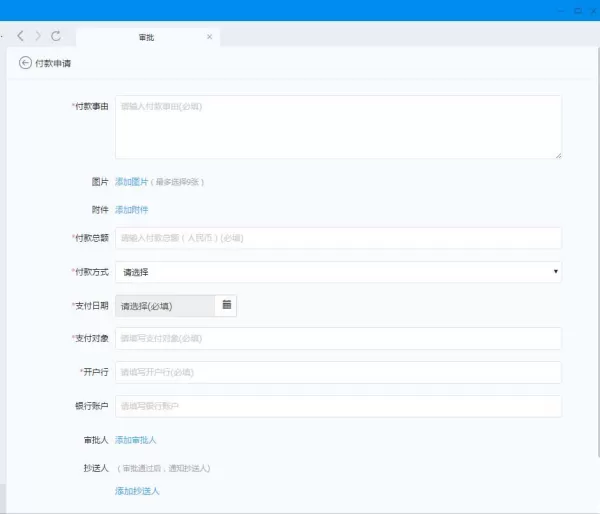600x514 pixels.
Task: Open the calendar picker icon for 支付日期
Action: [x=227, y=305]
